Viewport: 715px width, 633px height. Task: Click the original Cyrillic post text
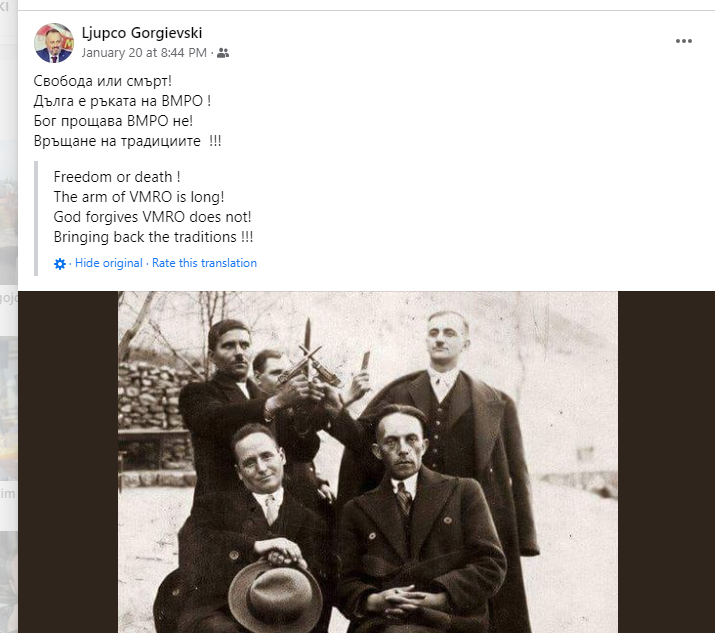click(127, 111)
